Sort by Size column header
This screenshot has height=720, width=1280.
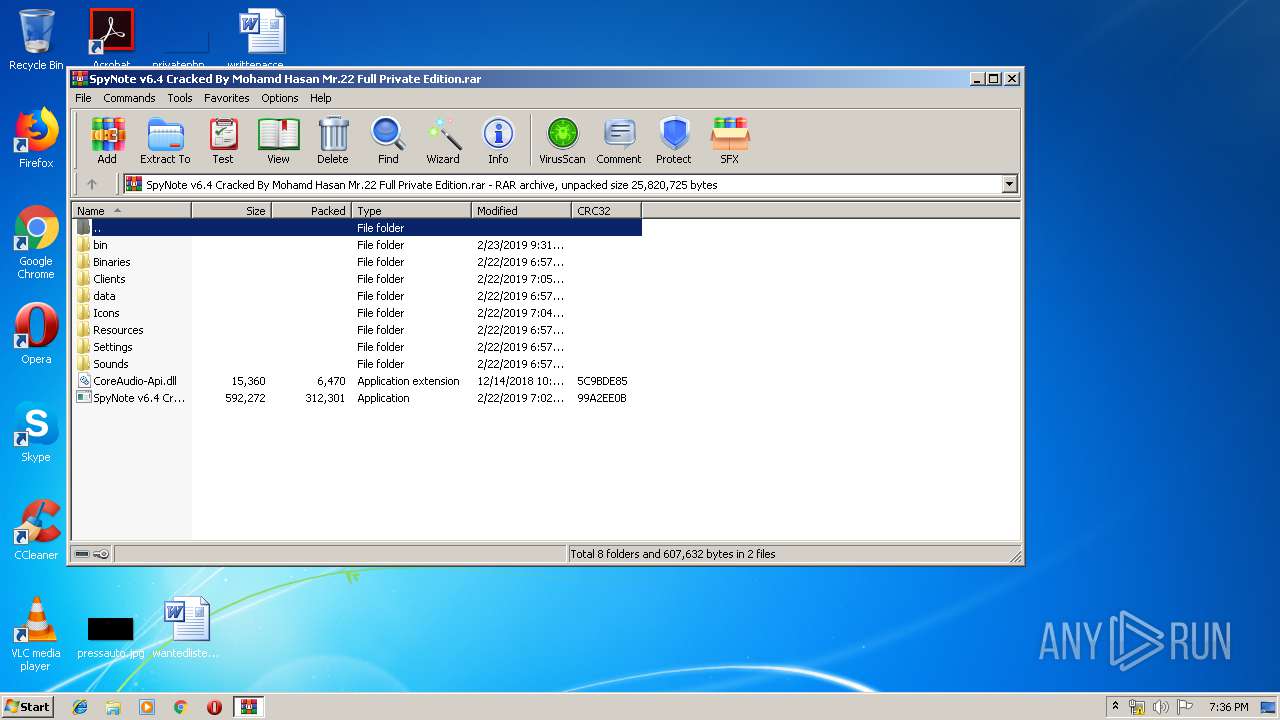[x=231, y=210]
